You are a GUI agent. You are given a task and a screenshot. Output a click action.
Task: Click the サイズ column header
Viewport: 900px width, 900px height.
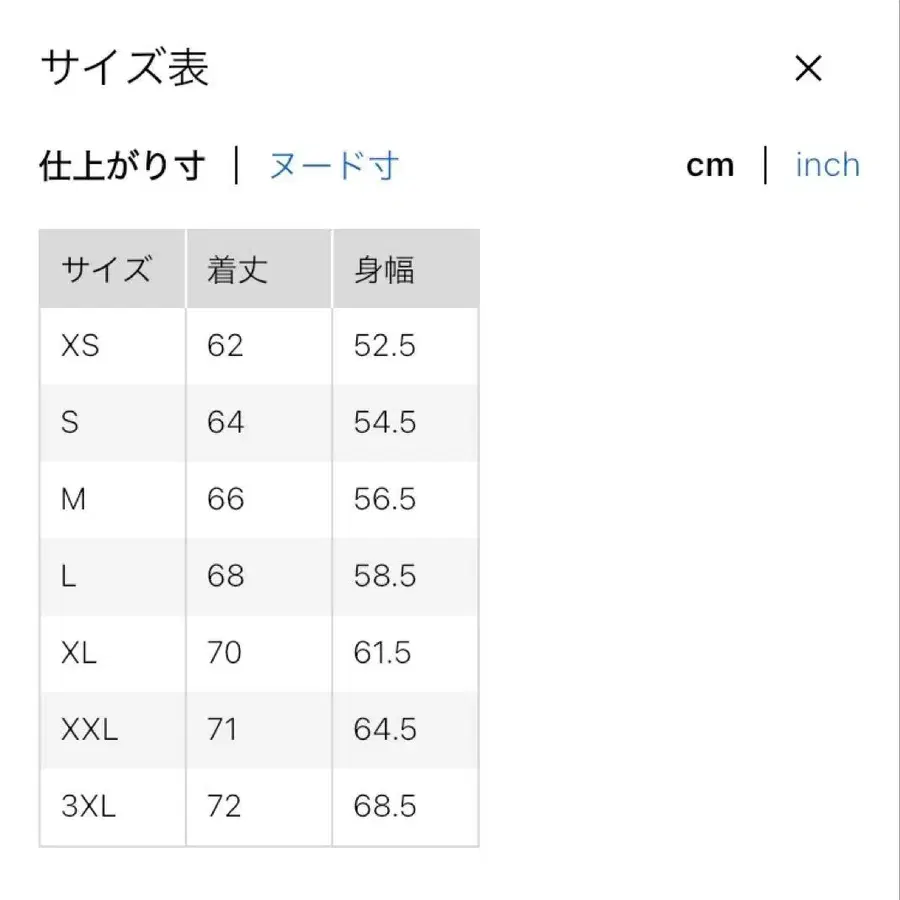click(x=108, y=268)
